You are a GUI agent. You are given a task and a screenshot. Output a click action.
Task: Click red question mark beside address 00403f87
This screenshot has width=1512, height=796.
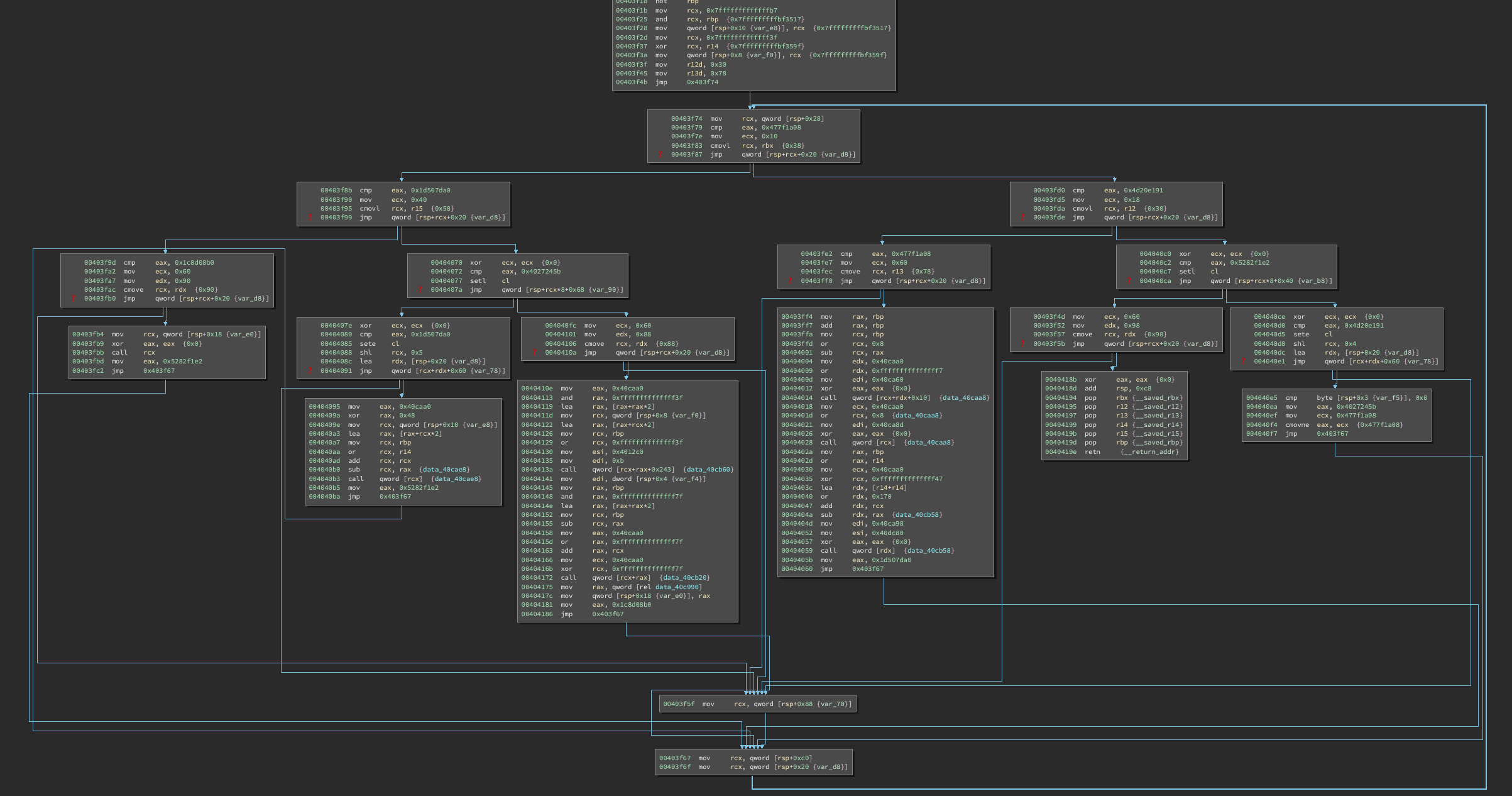[660, 155]
